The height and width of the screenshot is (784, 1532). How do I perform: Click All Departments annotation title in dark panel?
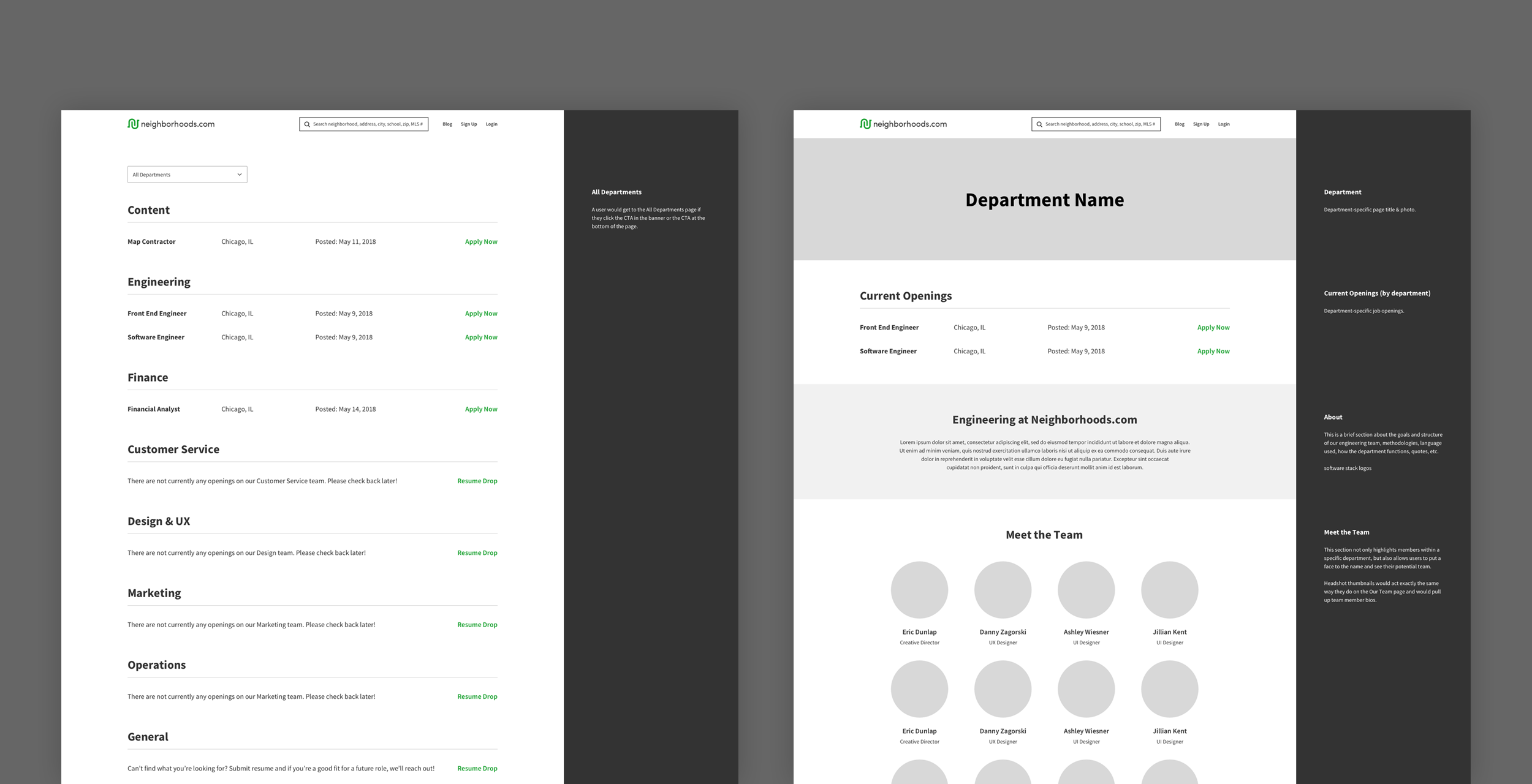click(616, 192)
